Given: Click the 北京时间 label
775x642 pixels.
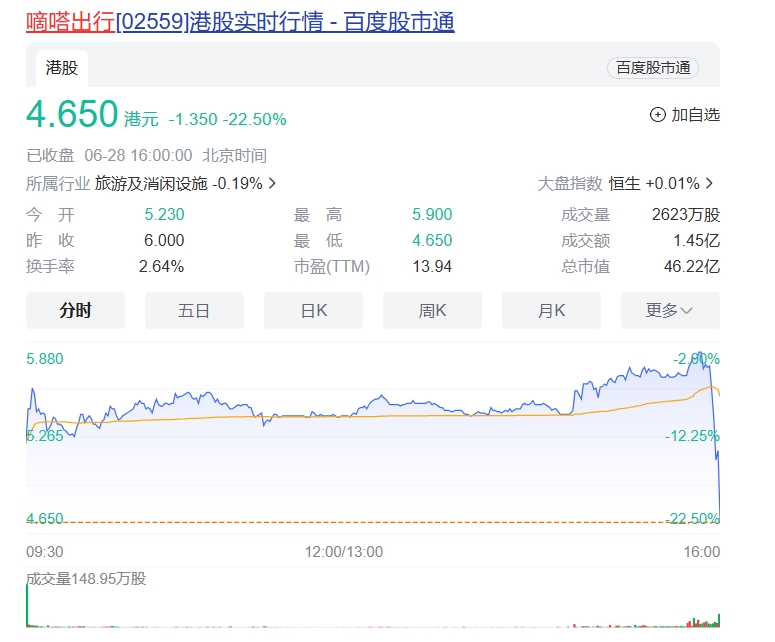Looking at the screenshot, I should (x=235, y=156).
